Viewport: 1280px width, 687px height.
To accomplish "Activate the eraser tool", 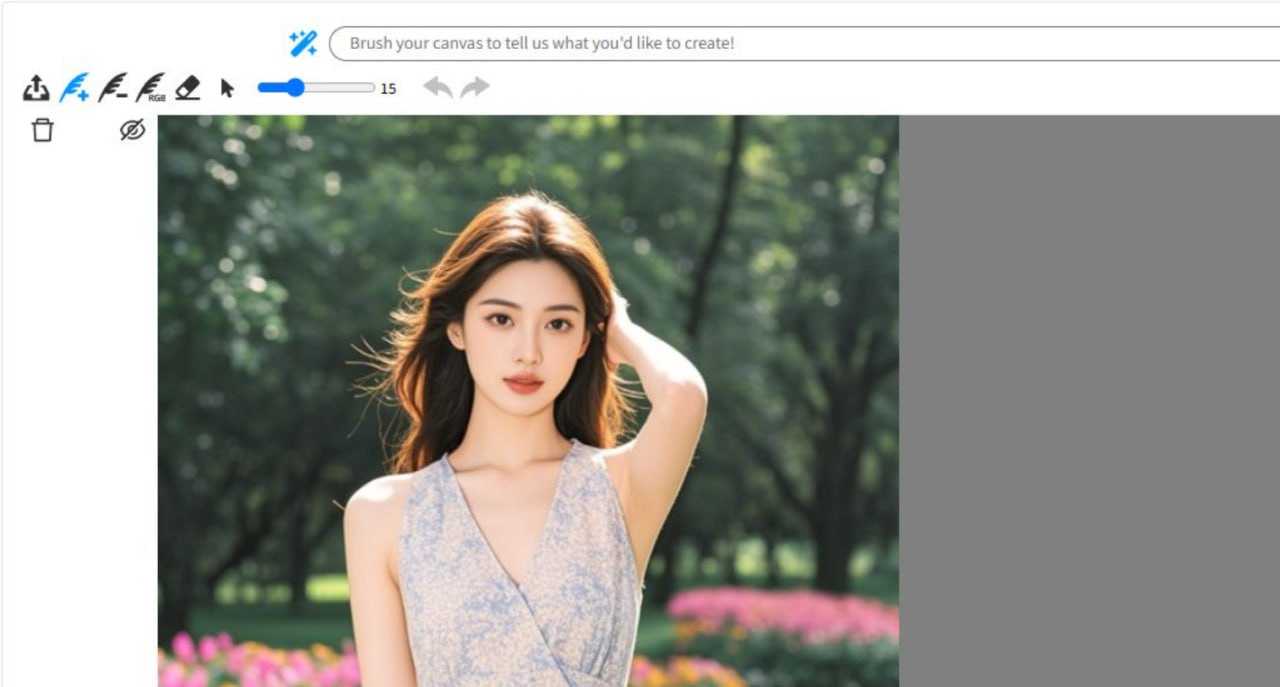I will coord(189,87).
